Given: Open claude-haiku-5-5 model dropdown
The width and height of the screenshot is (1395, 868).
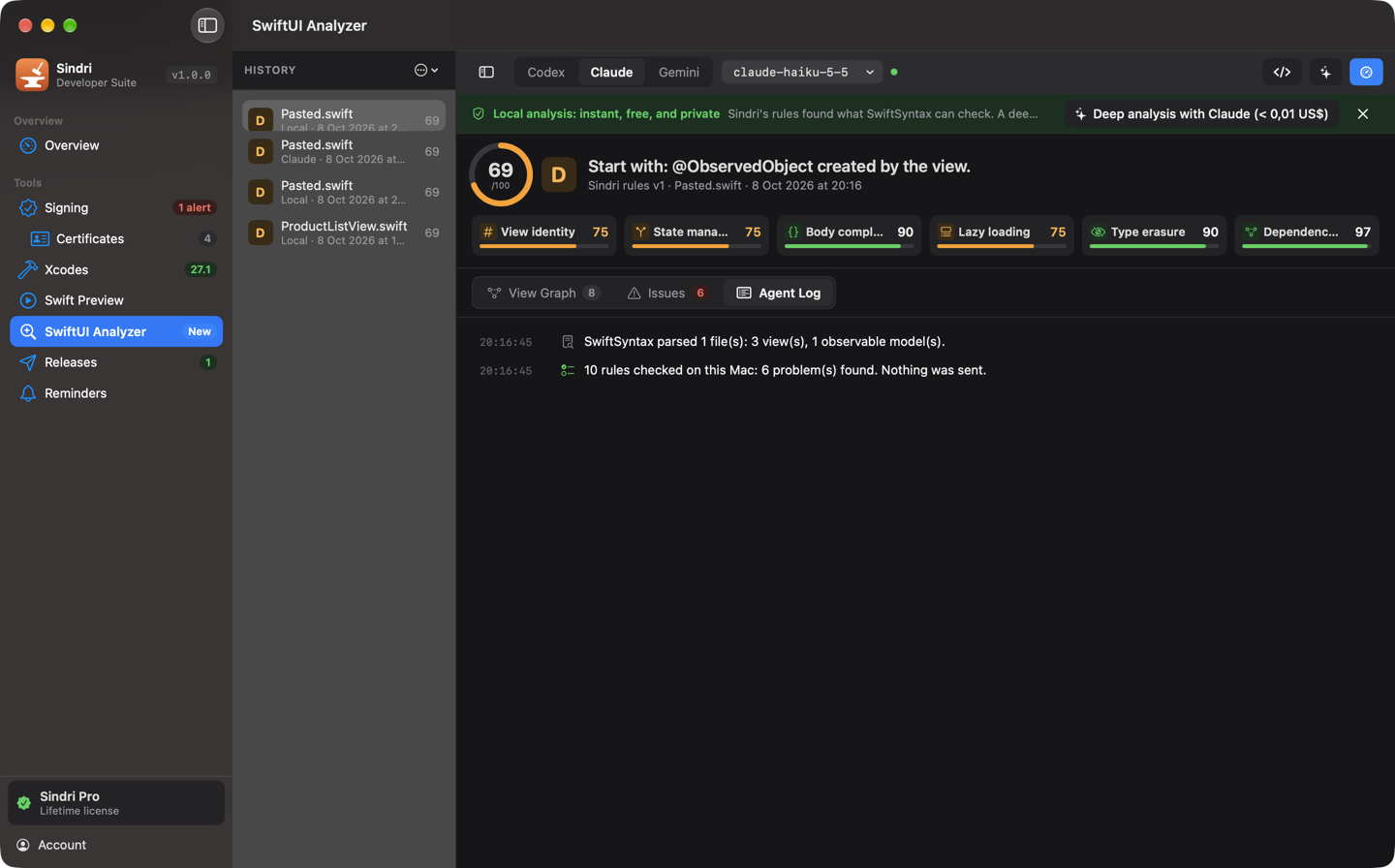Looking at the screenshot, I should tap(802, 72).
